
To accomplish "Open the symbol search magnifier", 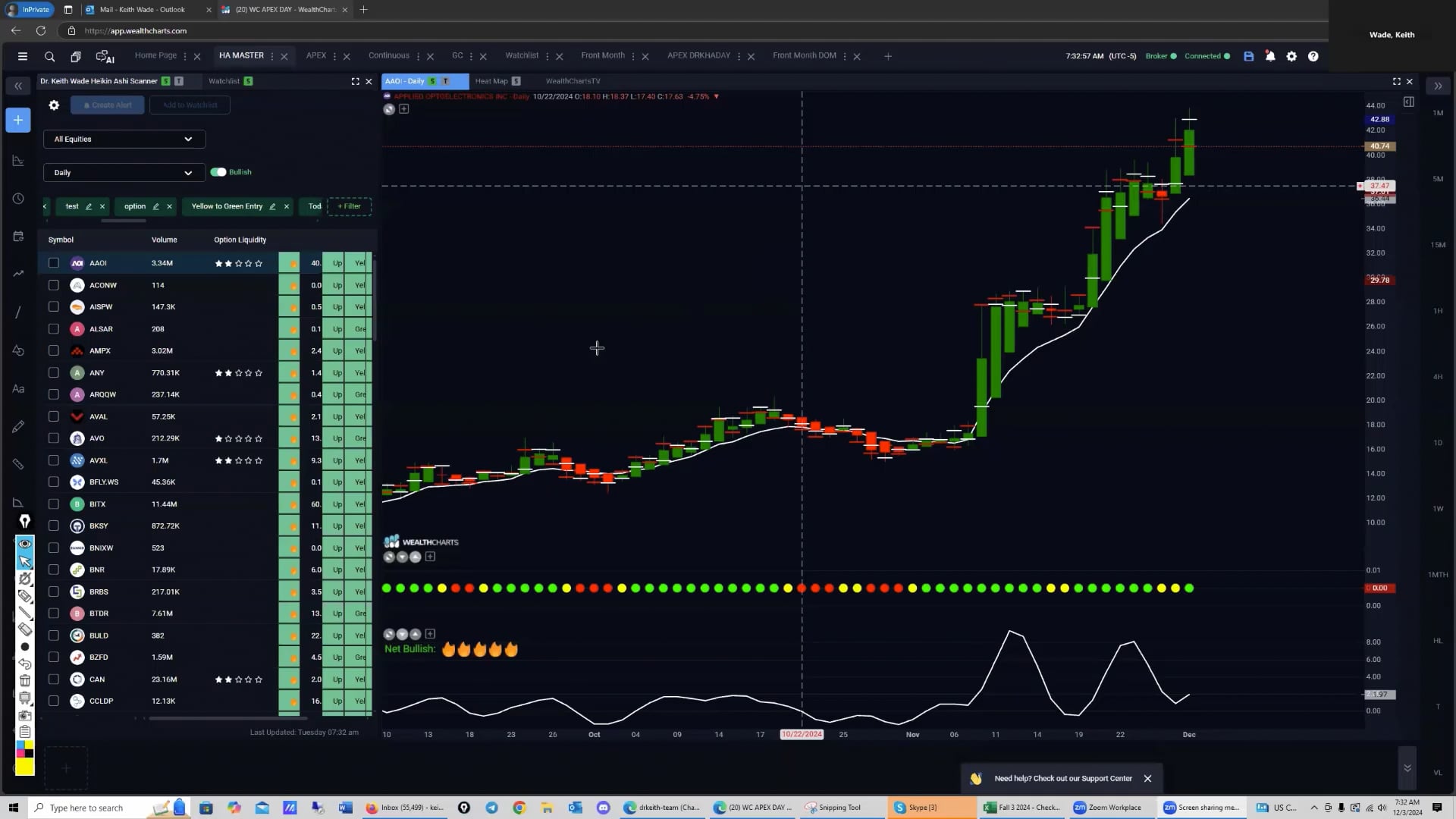I will [49, 56].
